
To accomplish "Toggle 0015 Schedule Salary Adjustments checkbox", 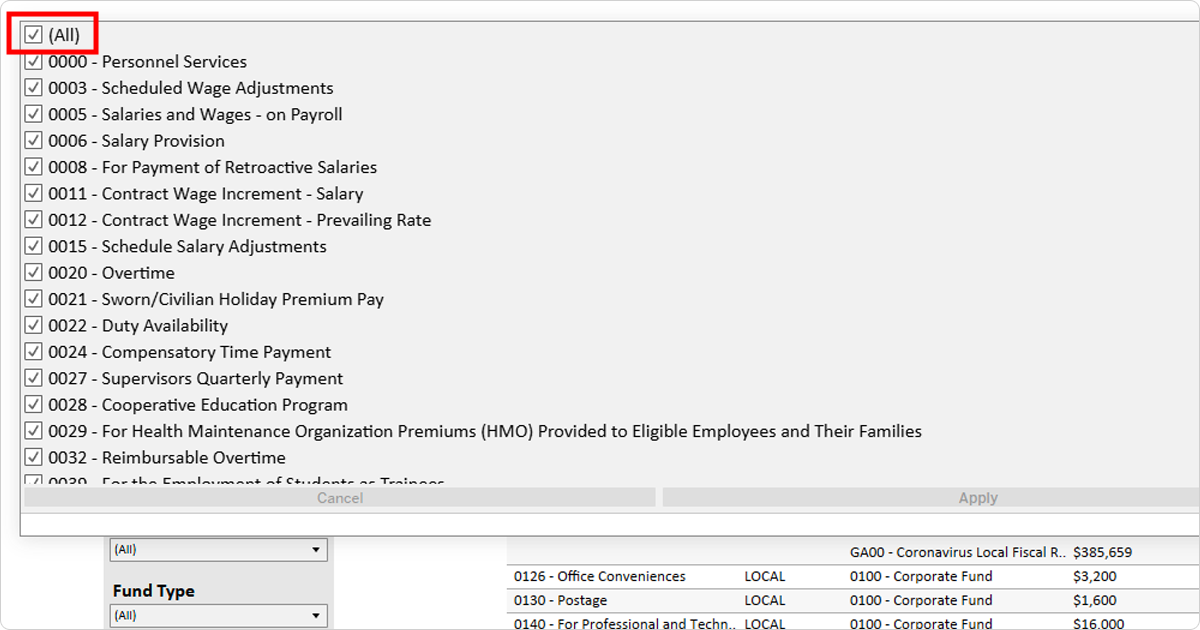I will [x=34, y=246].
